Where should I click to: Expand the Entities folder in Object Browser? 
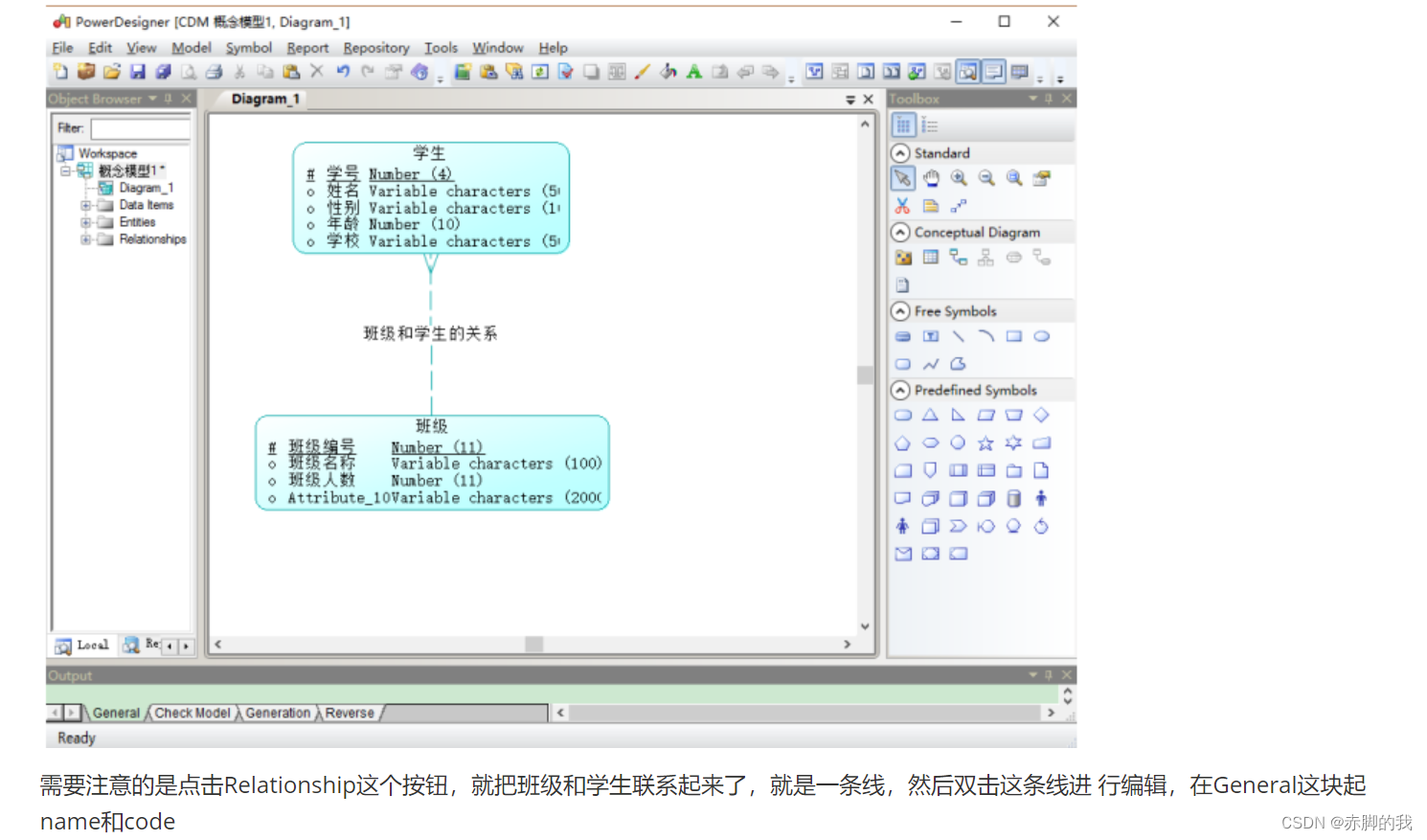(x=84, y=221)
